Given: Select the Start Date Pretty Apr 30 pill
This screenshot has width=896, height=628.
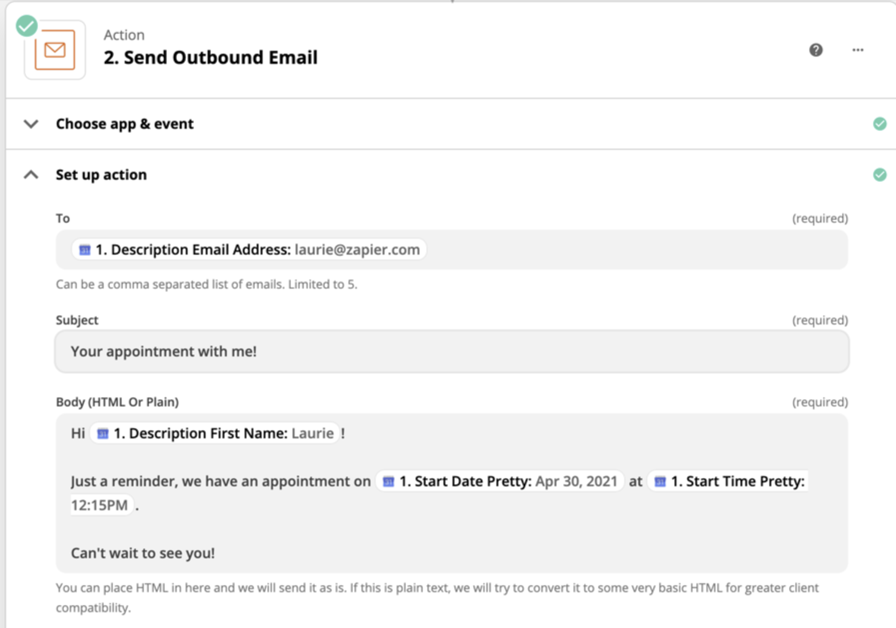Looking at the screenshot, I should 500,482.
